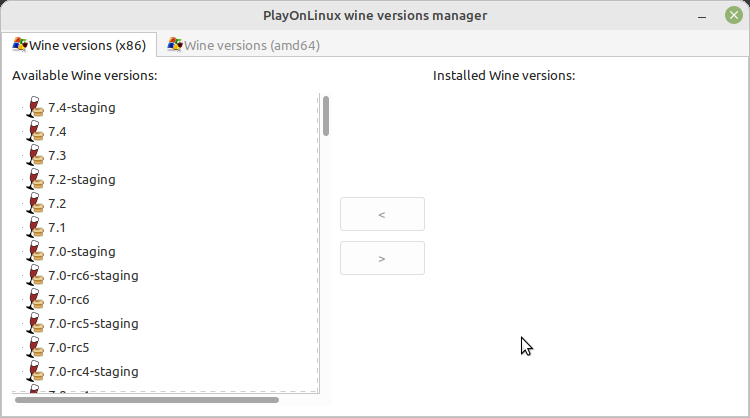Click the wine icon beside 7.0-rc6-staging
This screenshot has width=750, height=418.
tap(35, 275)
